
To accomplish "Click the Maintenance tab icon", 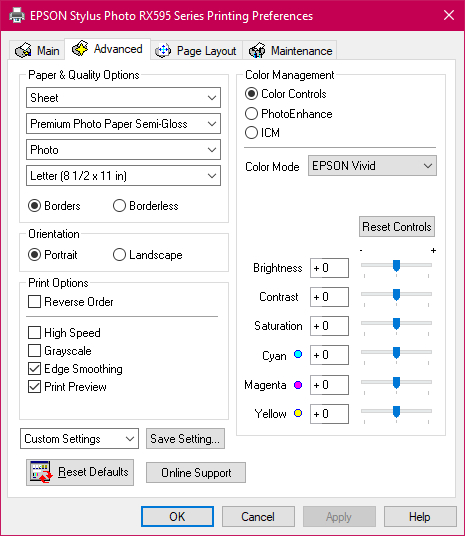I will tap(257, 51).
